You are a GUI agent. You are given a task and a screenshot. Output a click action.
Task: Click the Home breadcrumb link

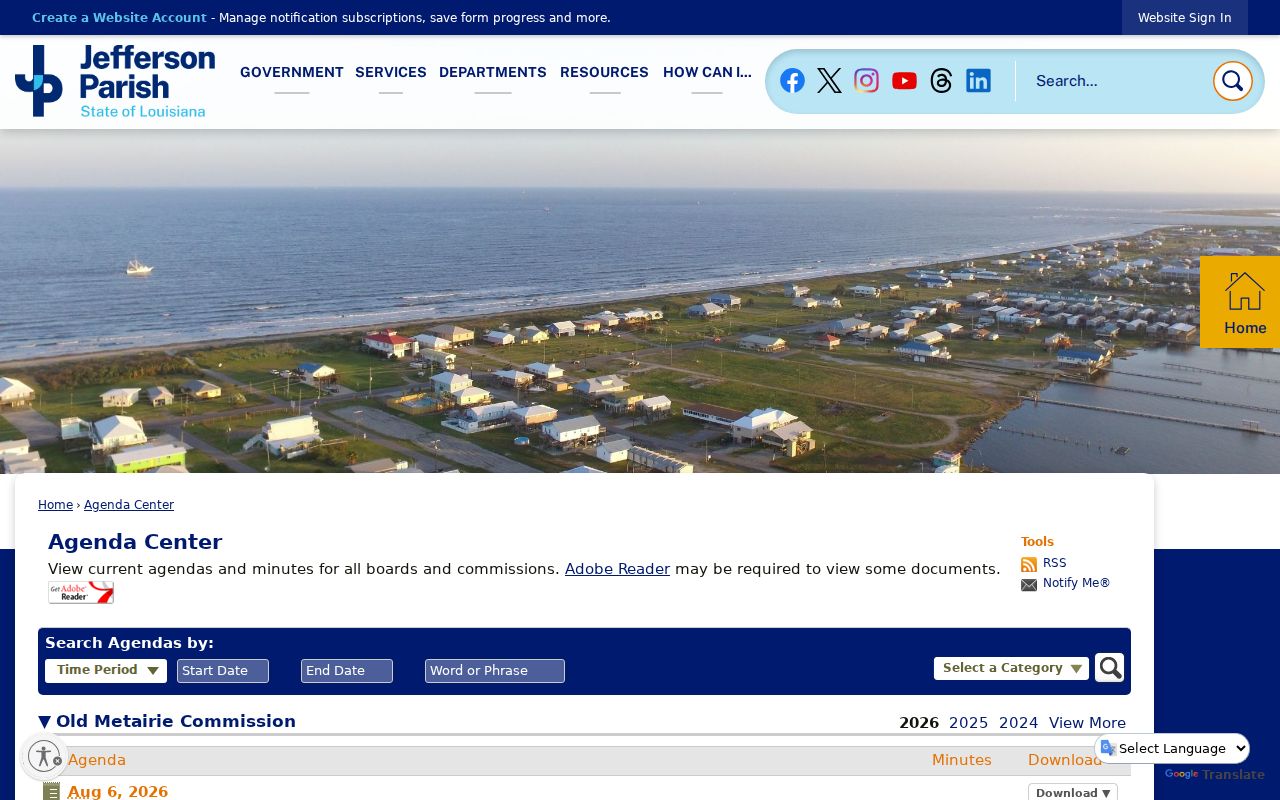55,505
